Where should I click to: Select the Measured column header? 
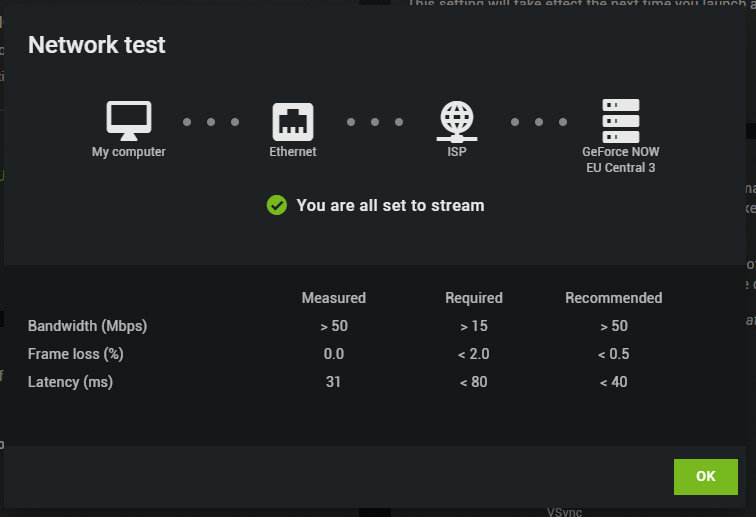(x=334, y=298)
